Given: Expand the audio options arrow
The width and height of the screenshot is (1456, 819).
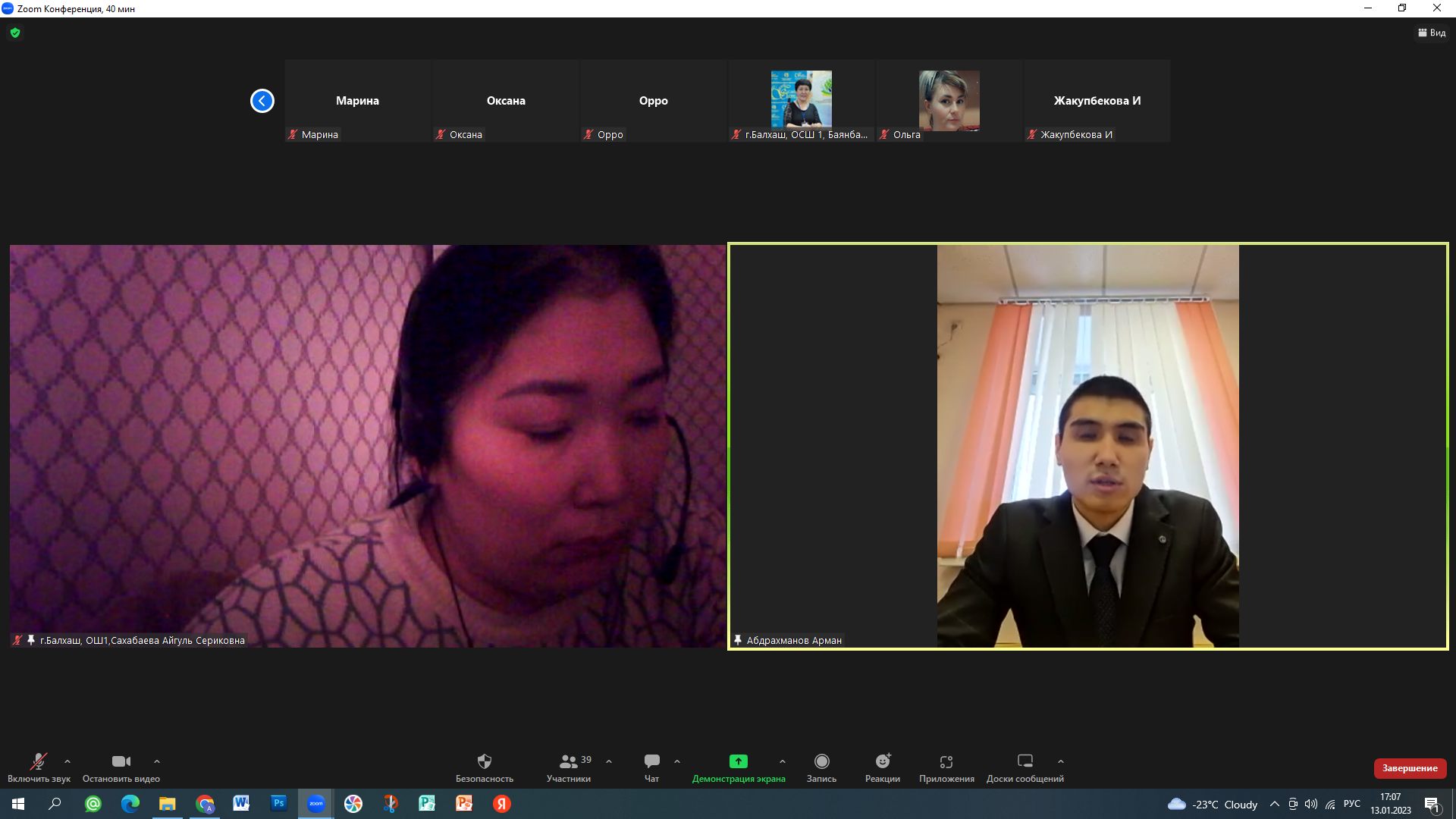Looking at the screenshot, I should click(x=67, y=761).
